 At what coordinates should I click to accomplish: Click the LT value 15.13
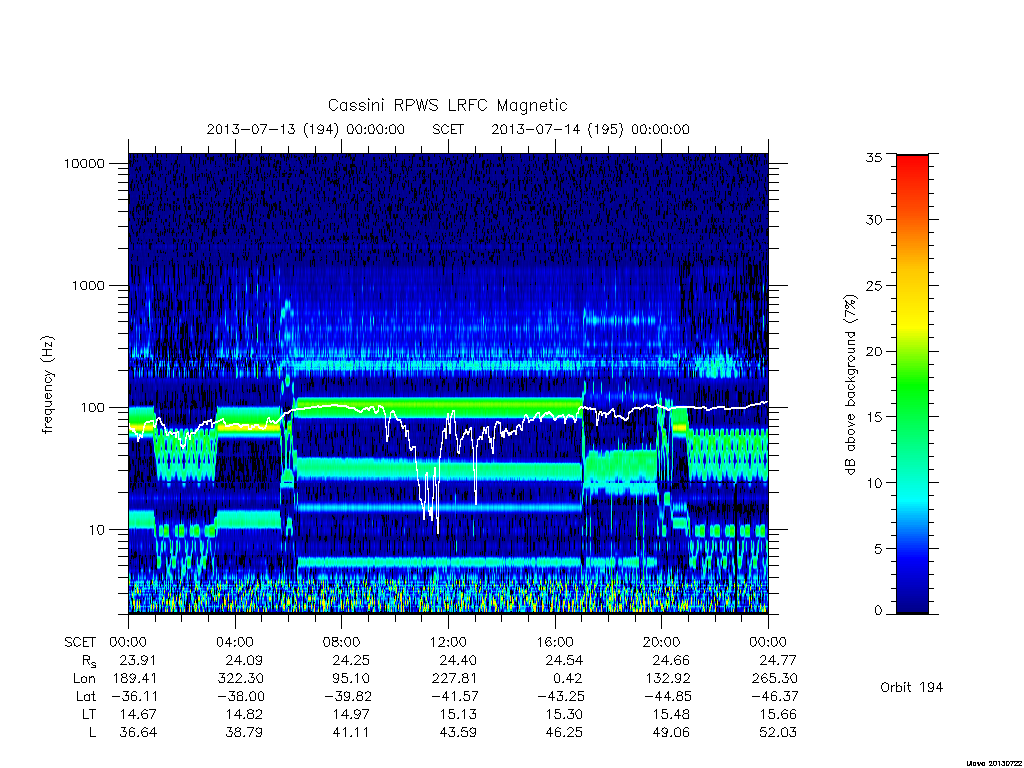tap(458, 715)
